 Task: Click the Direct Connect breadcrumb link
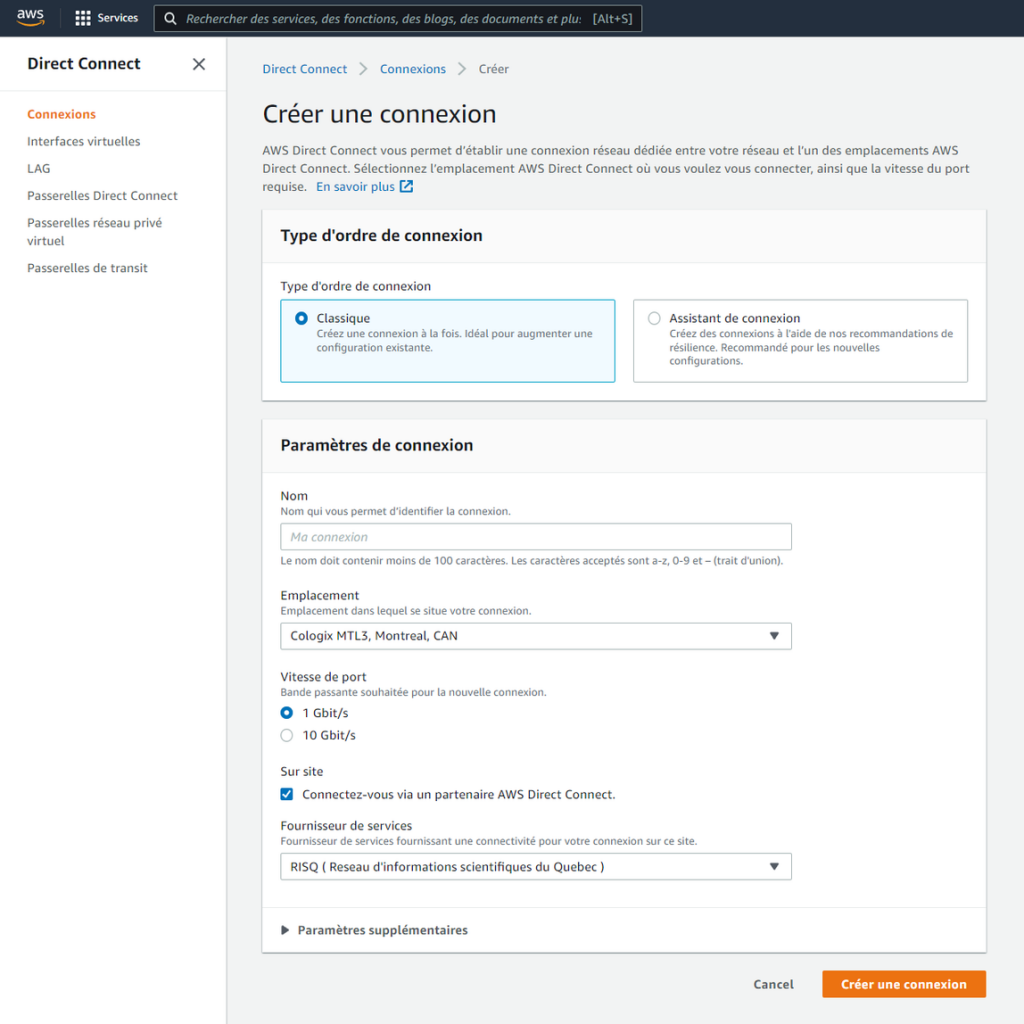304,69
